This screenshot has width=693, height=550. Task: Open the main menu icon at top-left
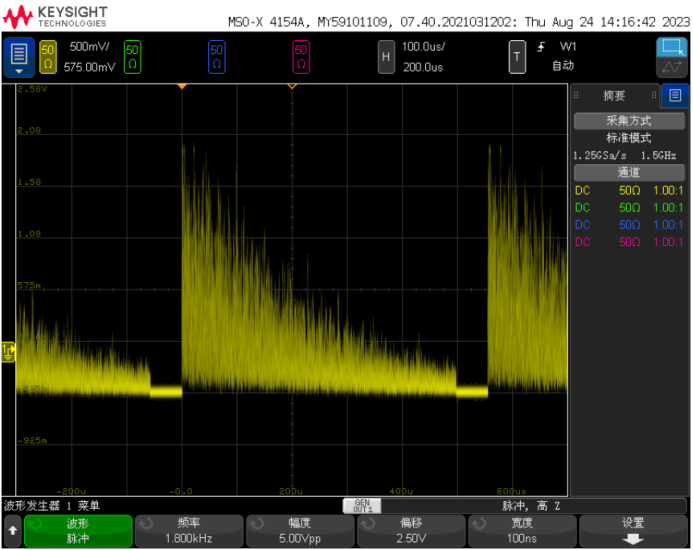point(19,57)
